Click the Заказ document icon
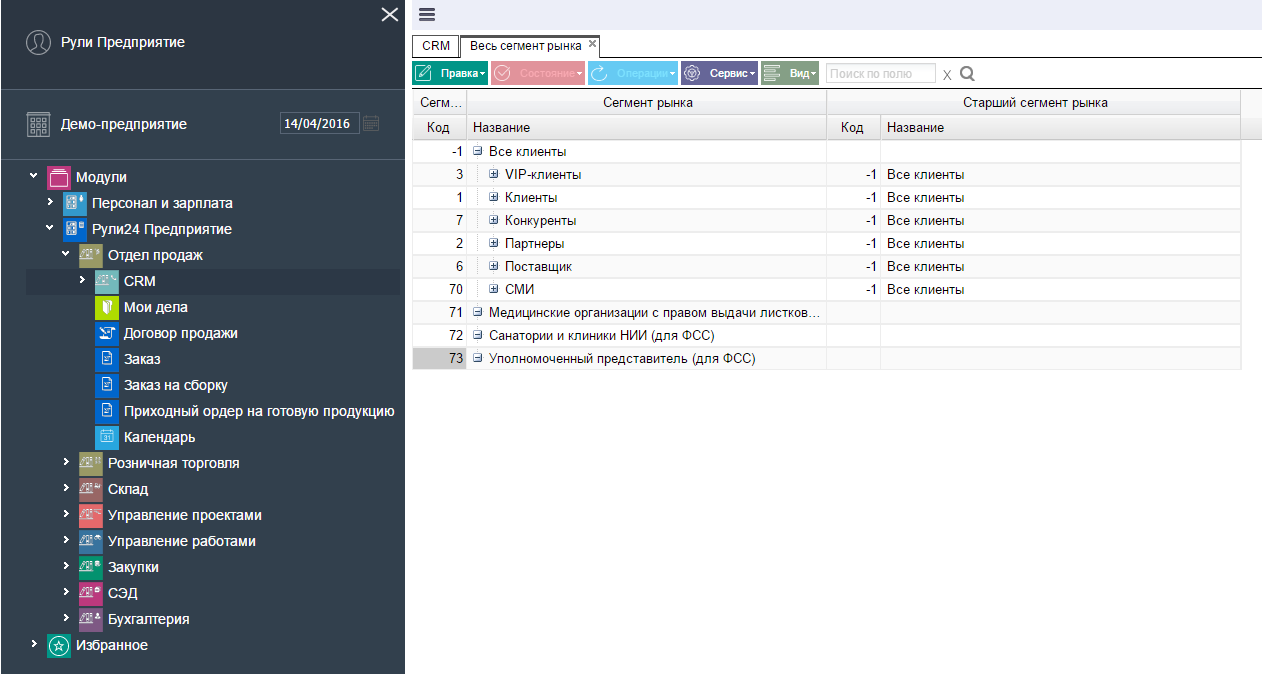This screenshot has height=674, width=1262. click(107, 359)
